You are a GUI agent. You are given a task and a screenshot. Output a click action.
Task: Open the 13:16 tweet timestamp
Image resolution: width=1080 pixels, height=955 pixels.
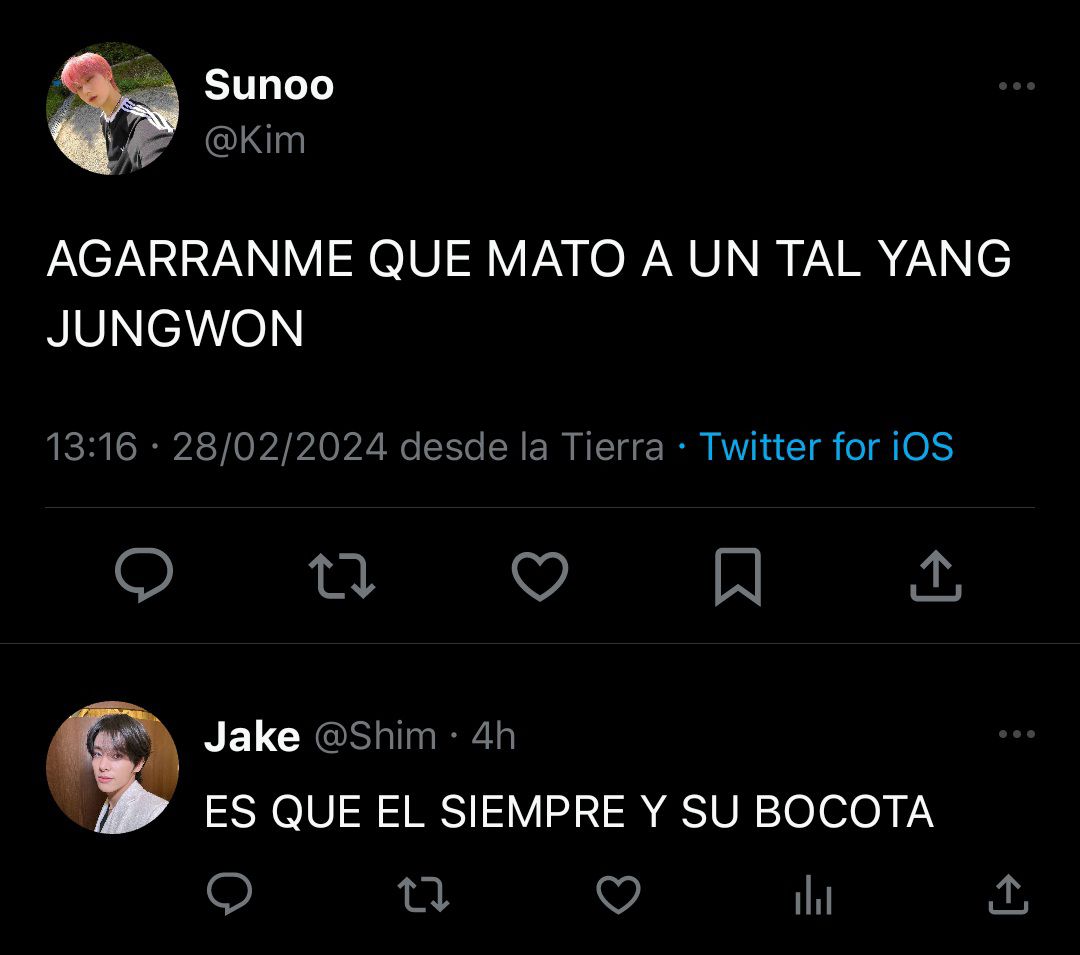pos(92,446)
